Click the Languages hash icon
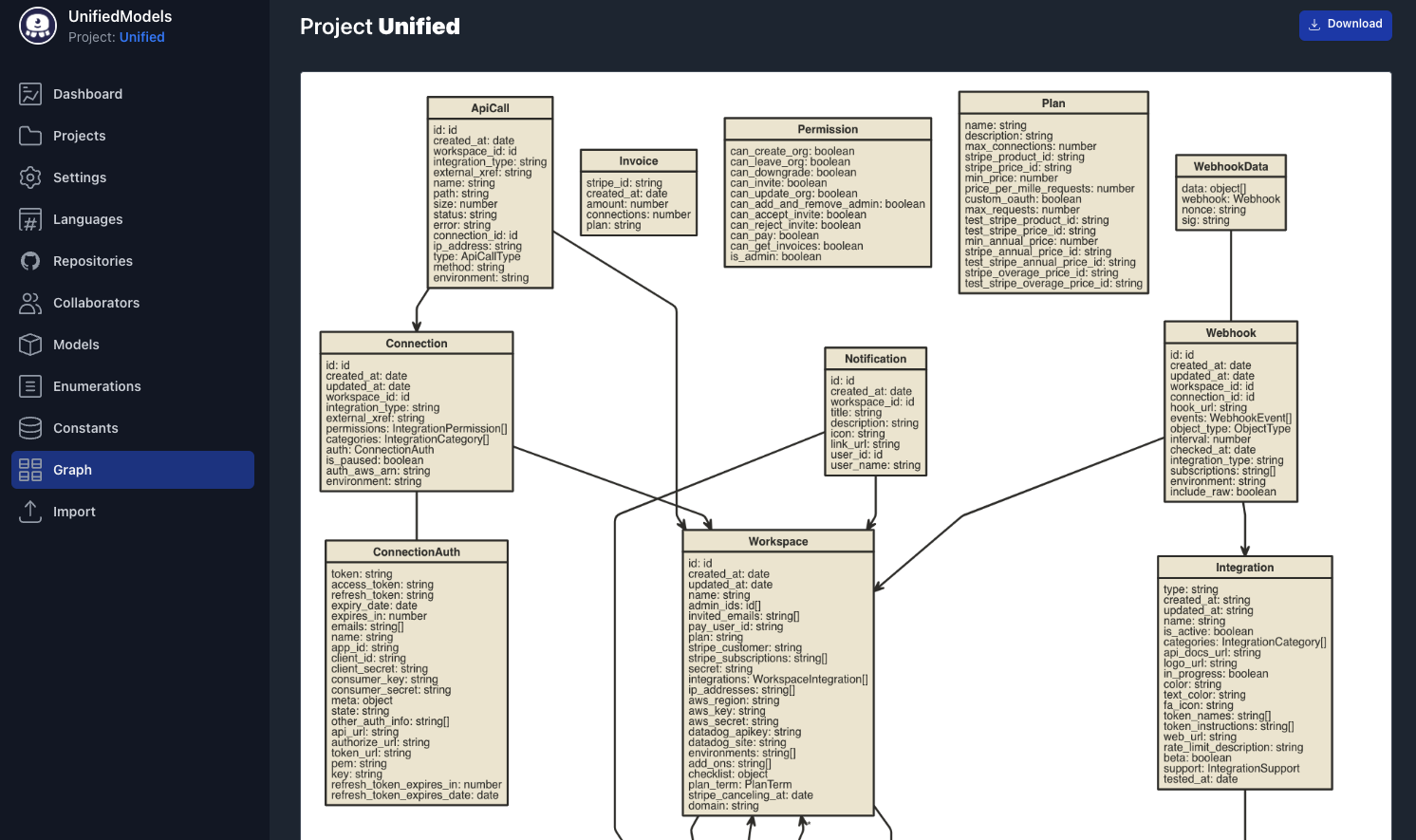The image size is (1416, 840). click(28, 219)
